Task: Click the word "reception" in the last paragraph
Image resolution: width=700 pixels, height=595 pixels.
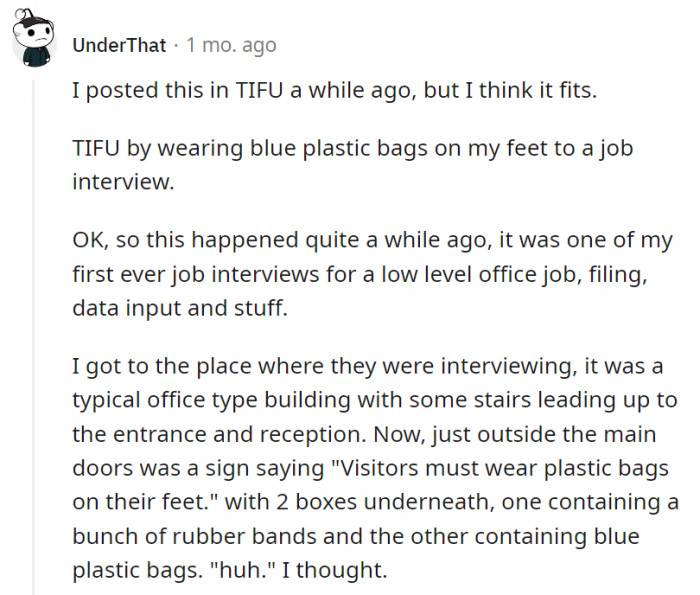Action: click(276, 432)
